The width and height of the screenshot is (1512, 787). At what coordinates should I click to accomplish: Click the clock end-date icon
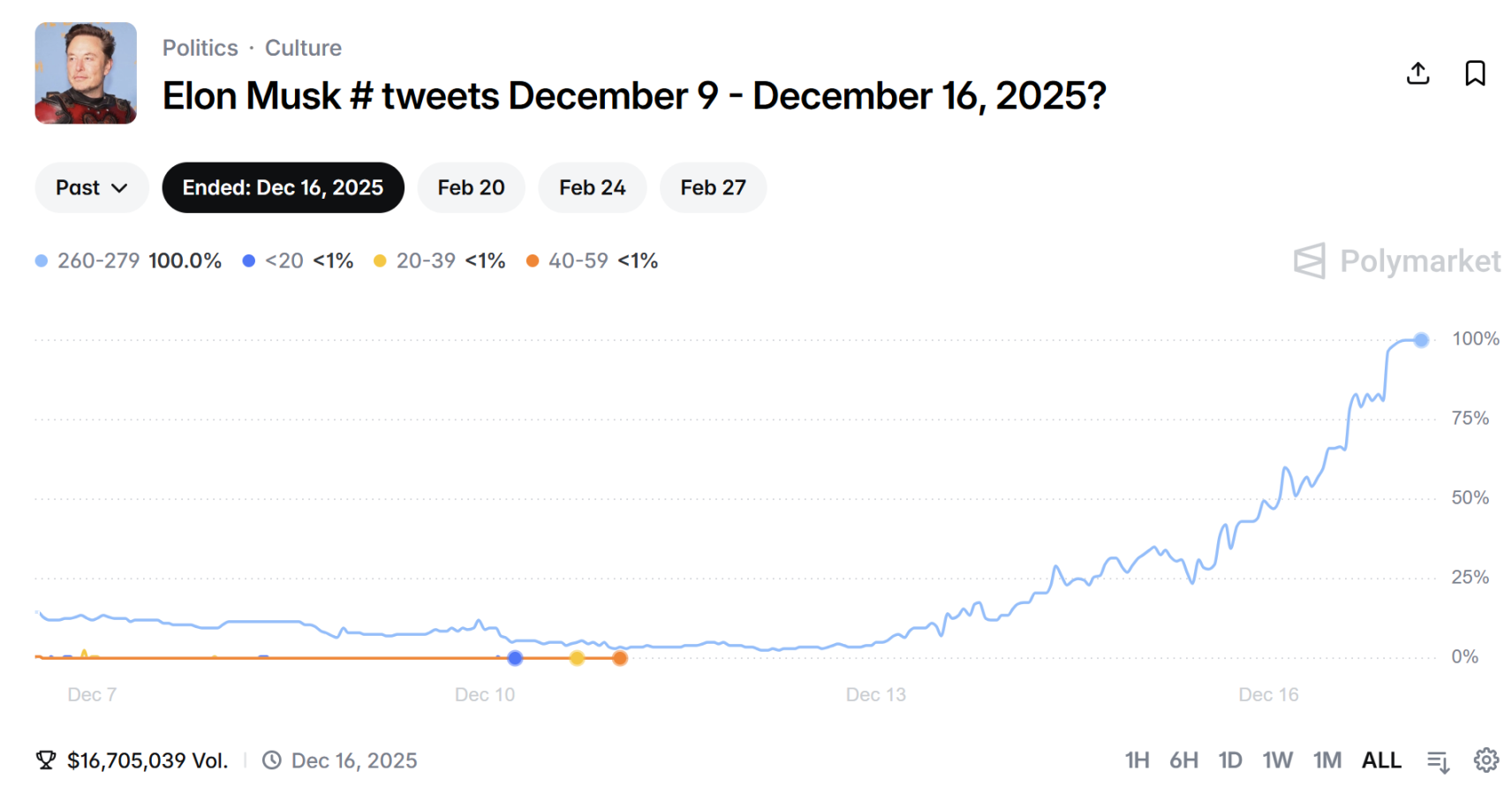pyautogui.click(x=272, y=760)
